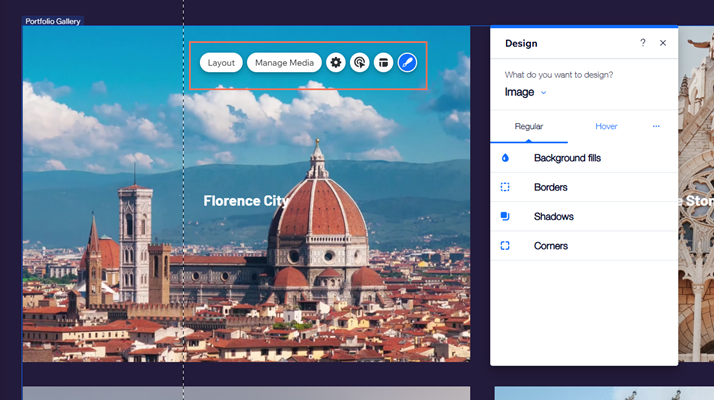Viewport: 715px width, 400px height.
Task: Close the Design panel
Action: click(x=663, y=44)
